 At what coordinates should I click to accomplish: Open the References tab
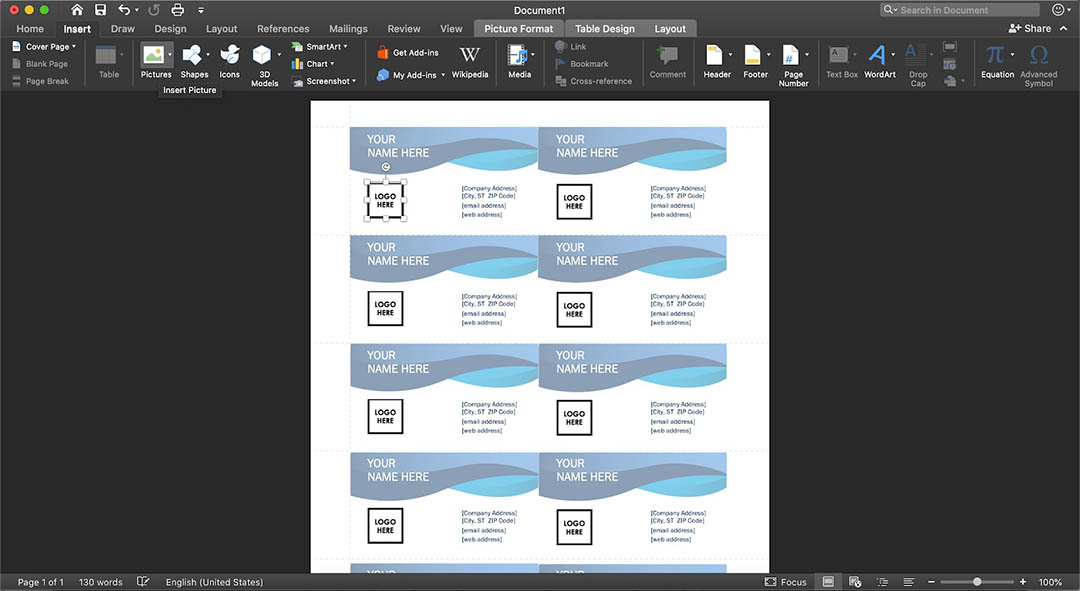283,29
